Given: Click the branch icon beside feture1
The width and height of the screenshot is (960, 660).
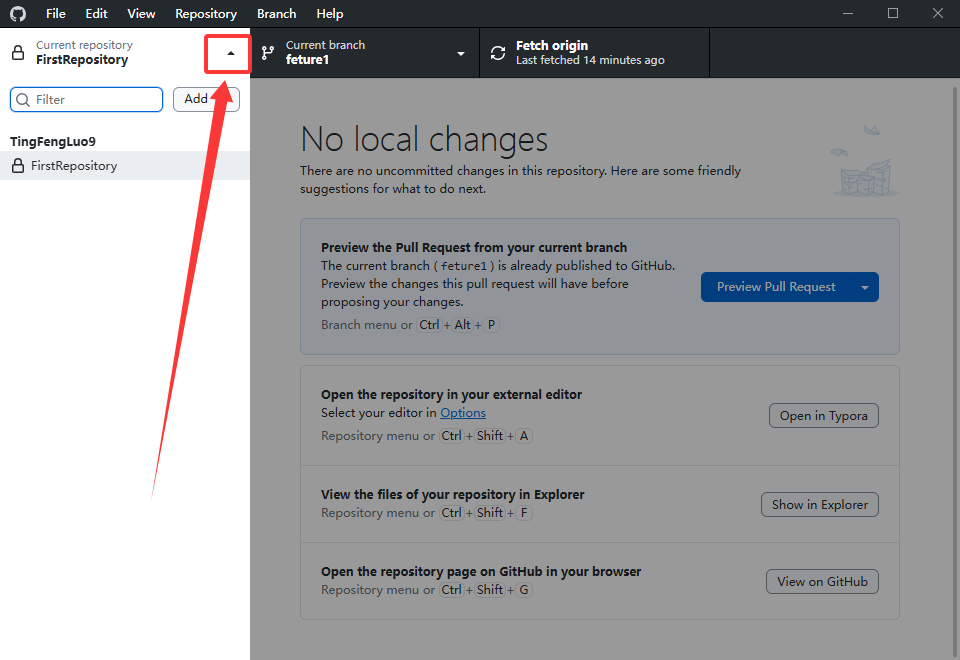Looking at the screenshot, I should coord(268,53).
